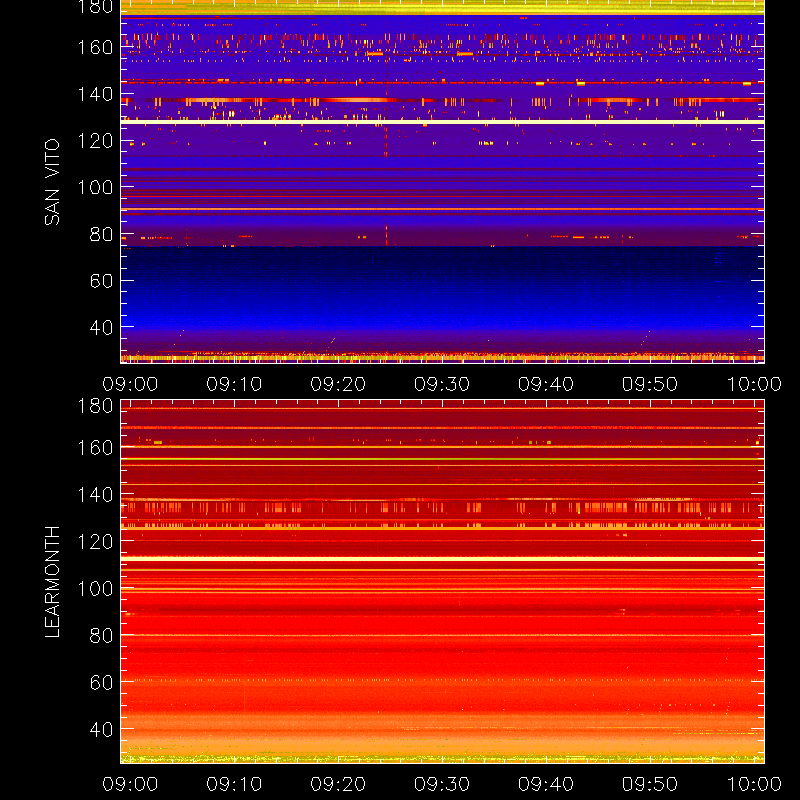The height and width of the screenshot is (800, 800).
Task: Select the 60 tick on SAN VITO axis
Action: pos(101,281)
